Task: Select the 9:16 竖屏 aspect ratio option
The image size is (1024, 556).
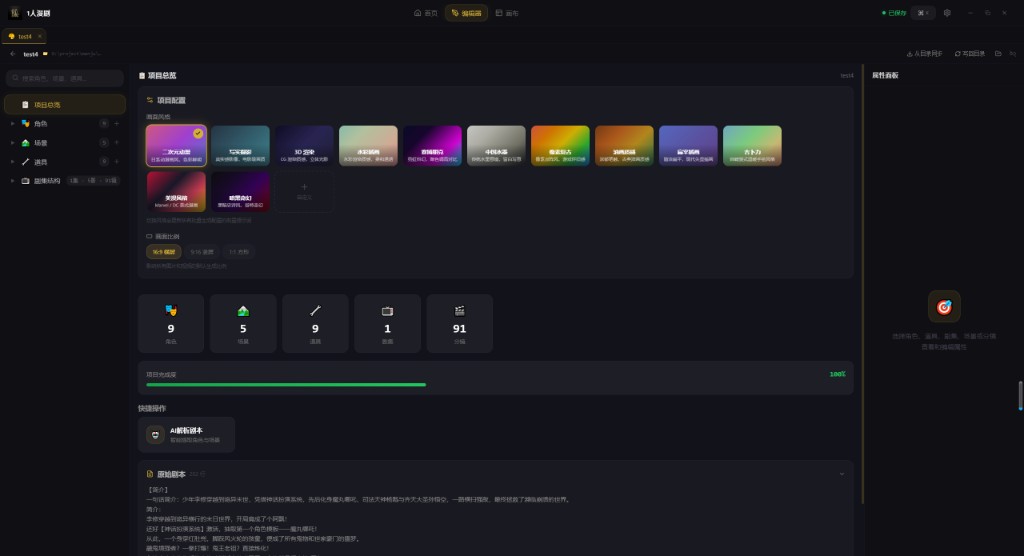Action: click(x=202, y=252)
